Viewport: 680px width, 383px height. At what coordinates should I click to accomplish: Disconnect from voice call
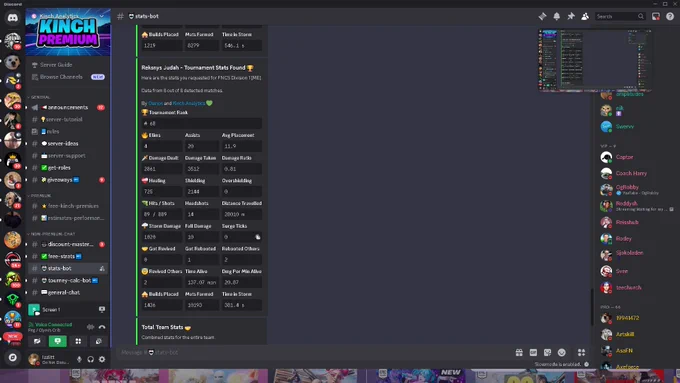click(102, 327)
